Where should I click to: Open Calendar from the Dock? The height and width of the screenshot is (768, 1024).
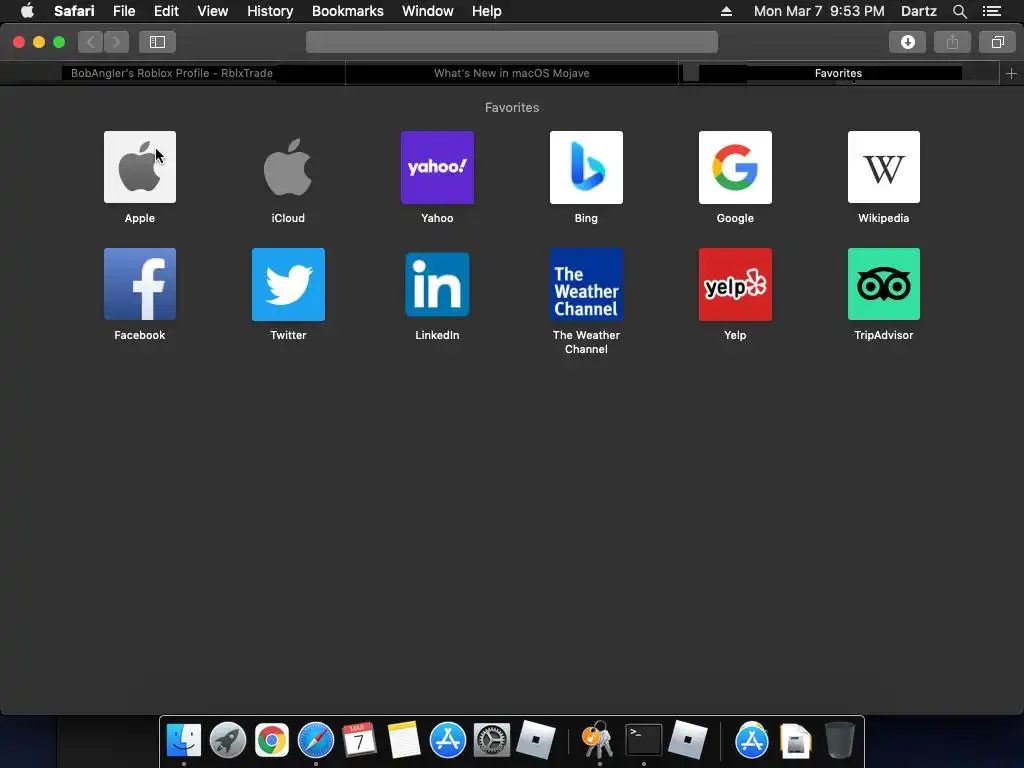(x=359, y=740)
